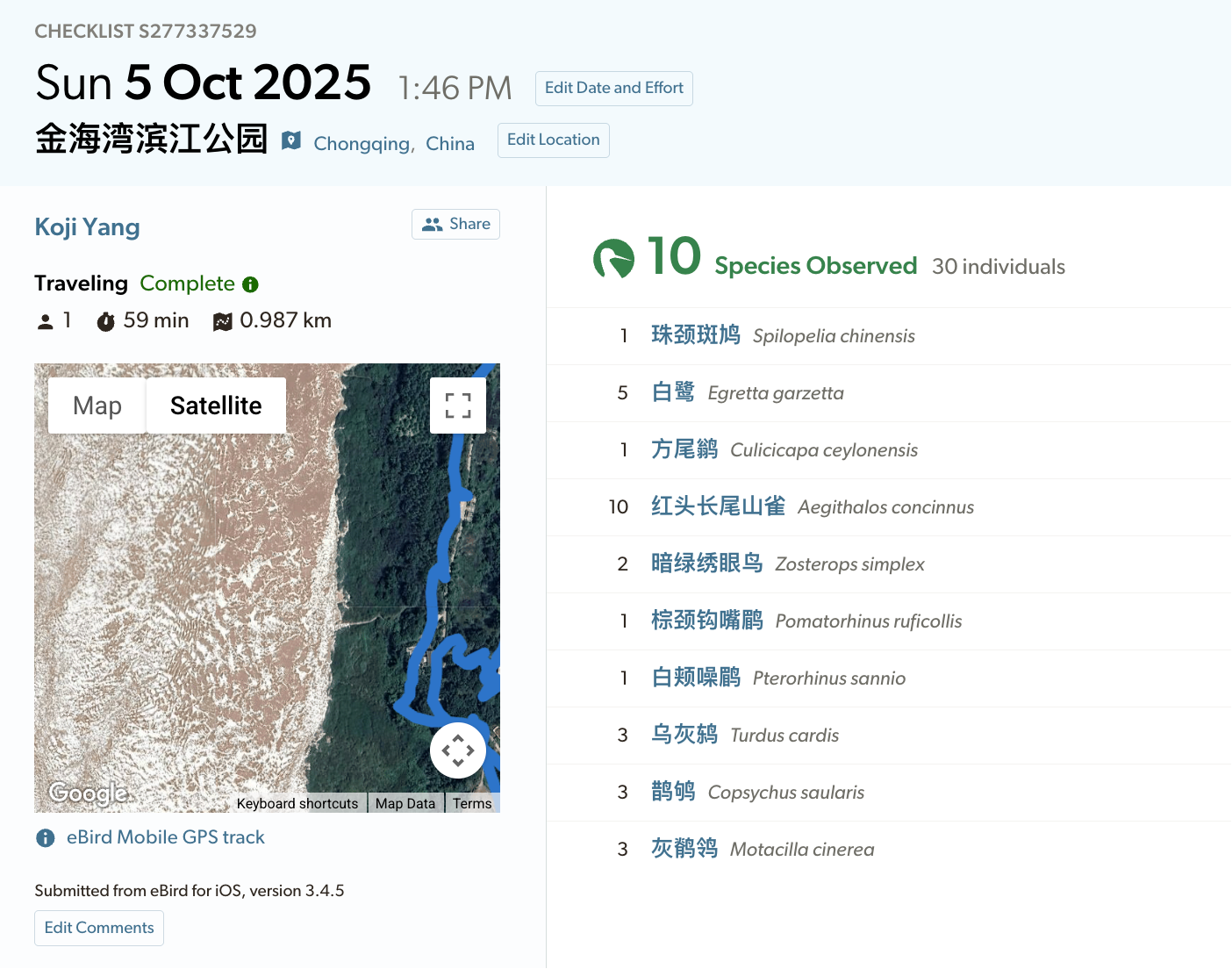Open the Chongqing region link
Screen dimensions: 1232x969
pyautogui.click(x=362, y=144)
